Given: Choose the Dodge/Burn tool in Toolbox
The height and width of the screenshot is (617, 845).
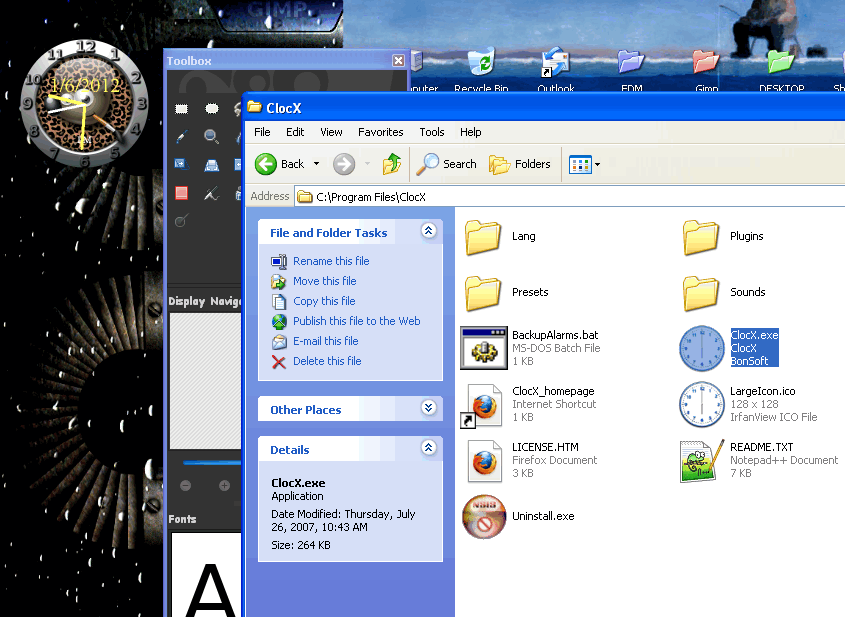Looking at the screenshot, I should 182,220.
